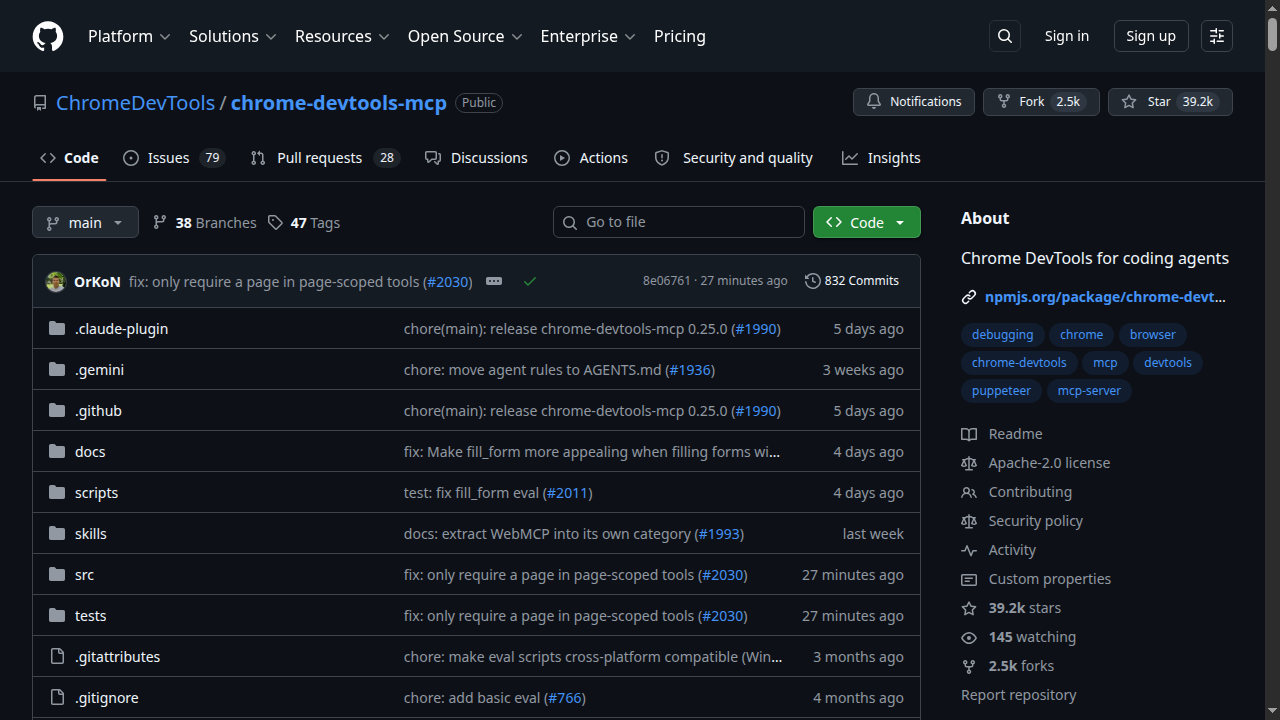The height and width of the screenshot is (720, 1280).
Task: Click the note icon next to Custom properties
Action: point(969,579)
